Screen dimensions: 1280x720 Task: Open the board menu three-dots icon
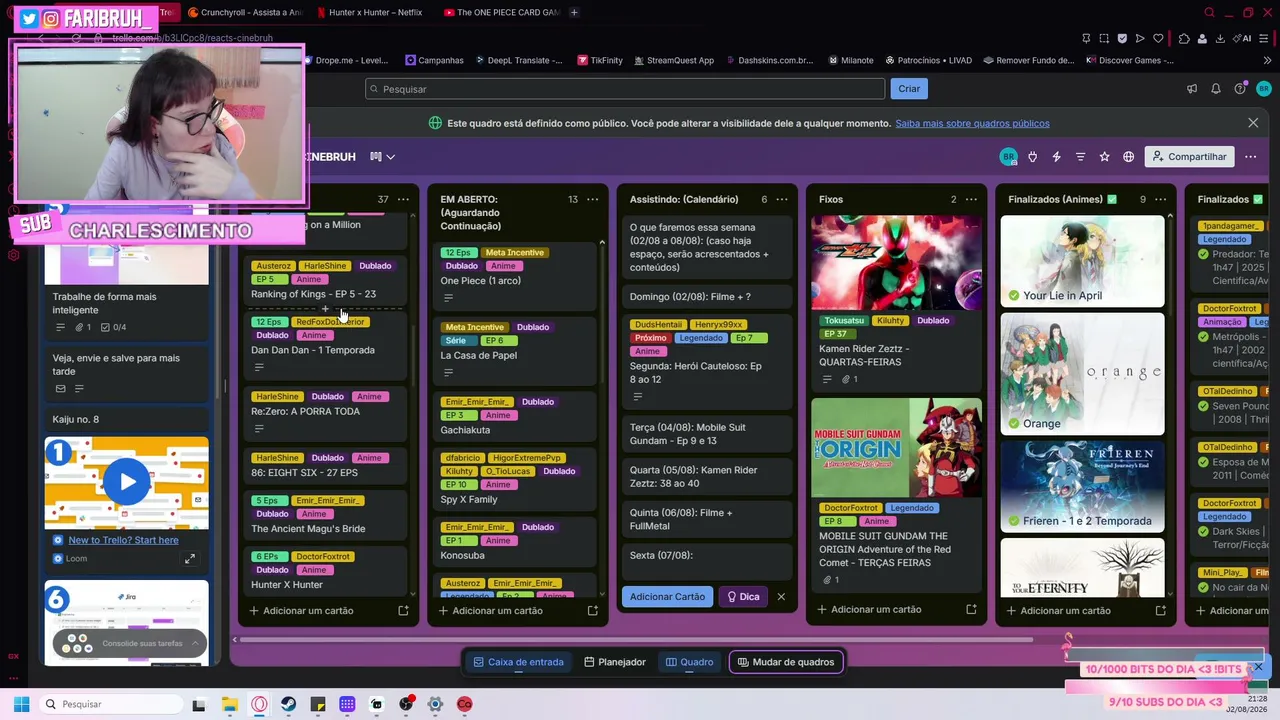pyautogui.click(x=1250, y=157)
